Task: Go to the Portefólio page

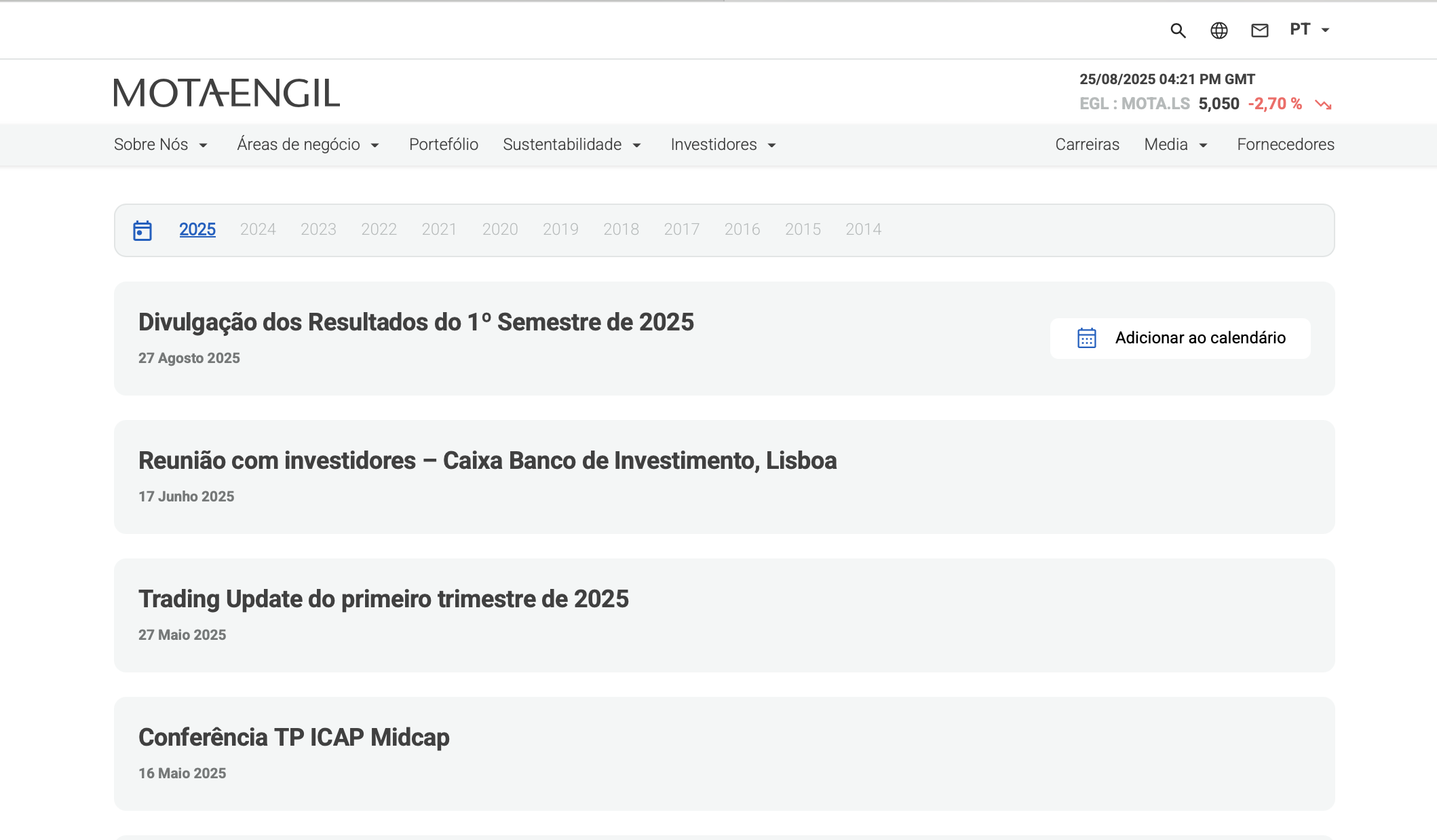Action: 444,145
